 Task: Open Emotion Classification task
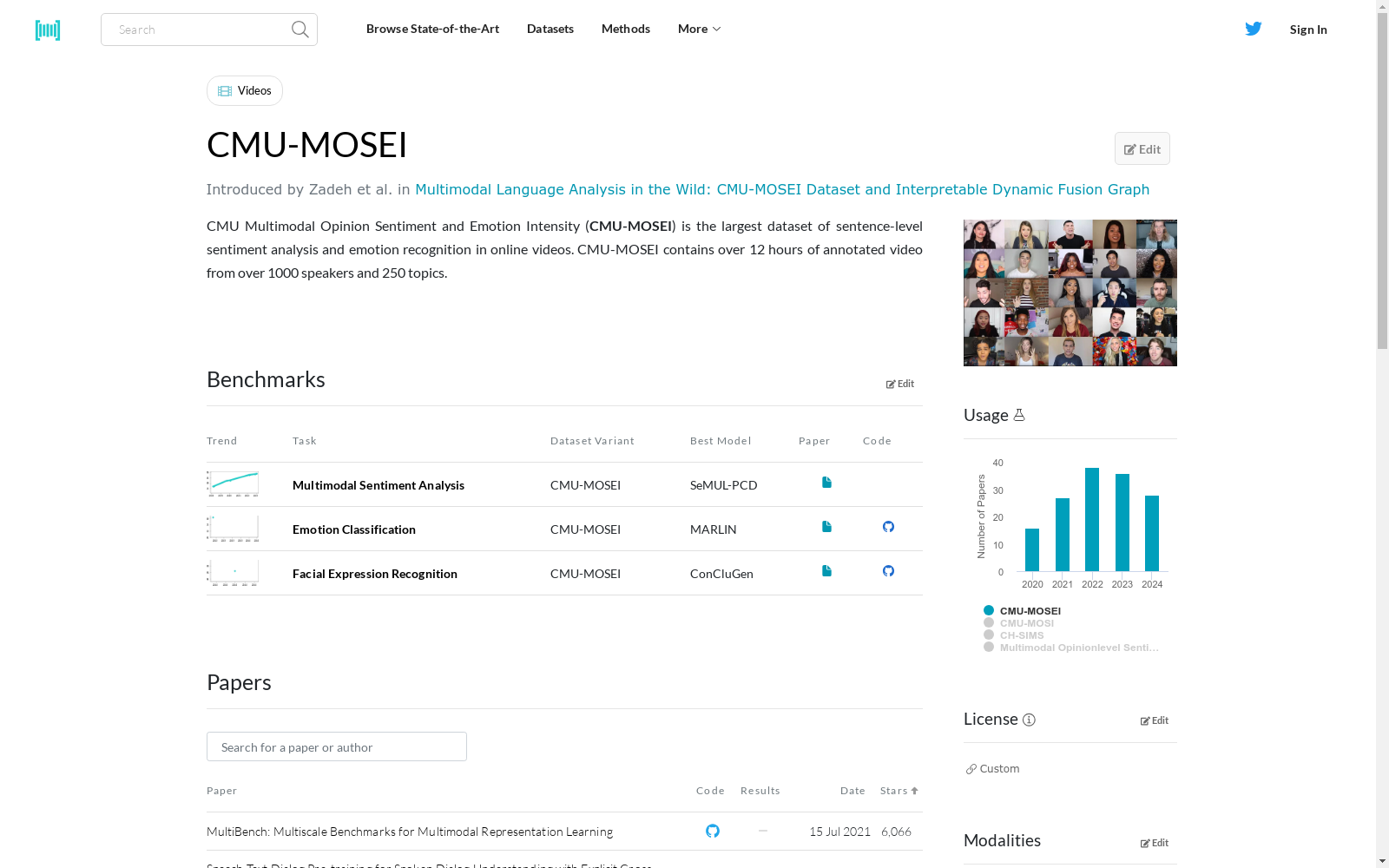[x=354, y=529]
